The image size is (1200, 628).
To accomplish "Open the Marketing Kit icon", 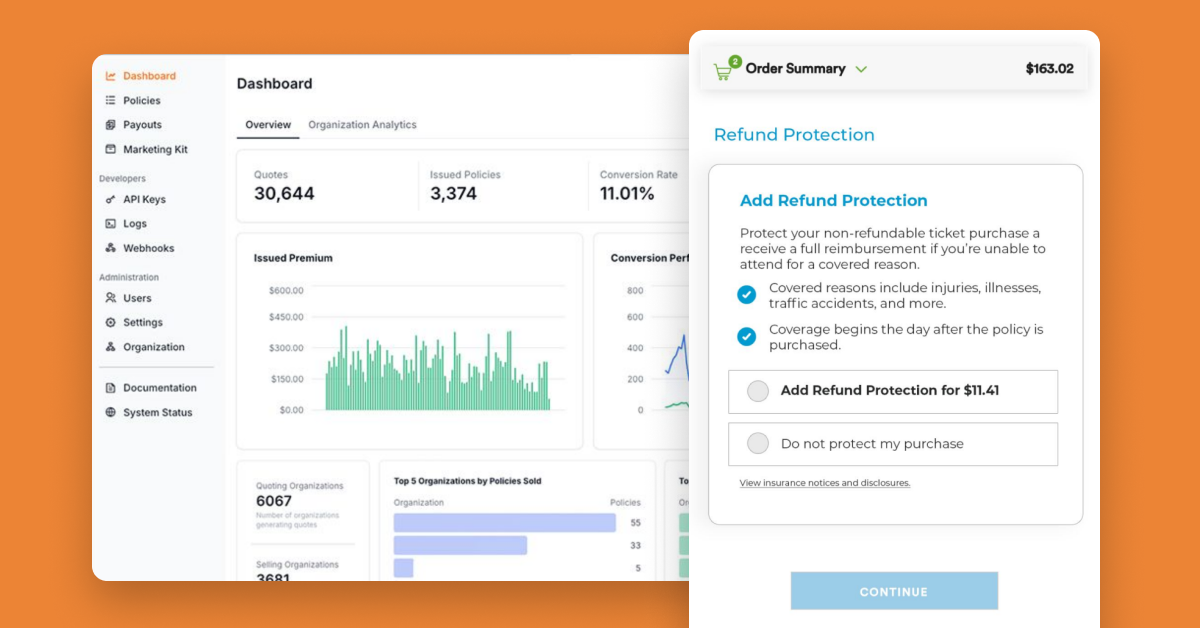I will [x=110, y=149].
